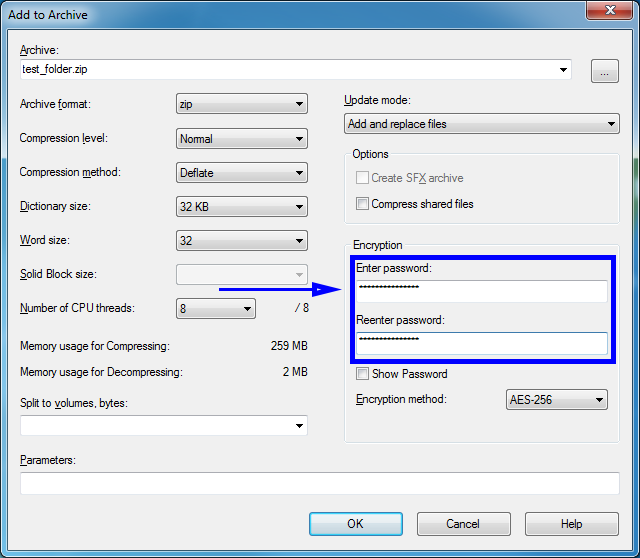
Task: Select the Encryption method dropdown
Action: [x=557, y=400]
